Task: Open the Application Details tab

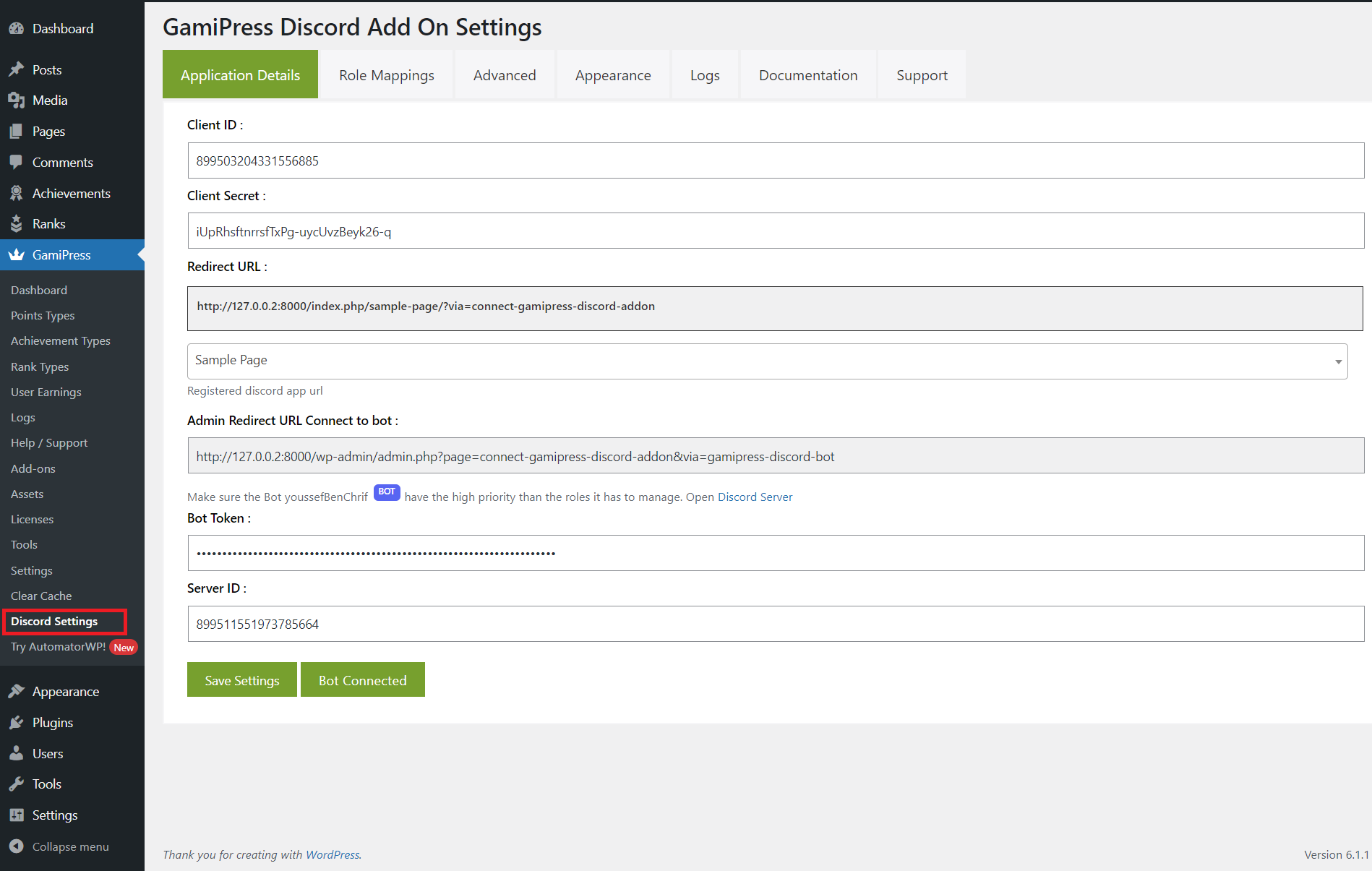Action: [240, 74]
